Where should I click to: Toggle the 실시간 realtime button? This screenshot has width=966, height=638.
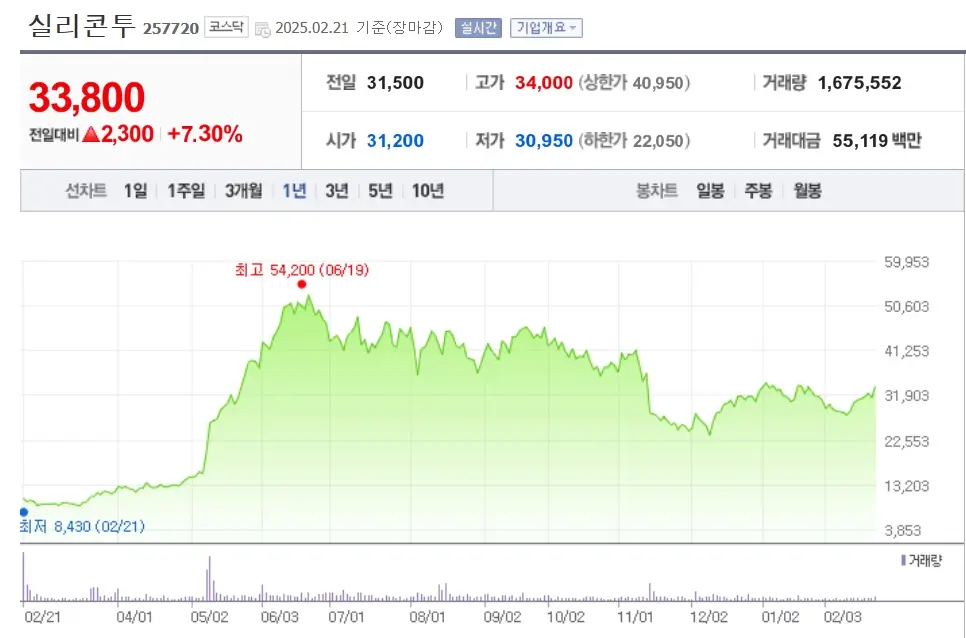(478, 28)
